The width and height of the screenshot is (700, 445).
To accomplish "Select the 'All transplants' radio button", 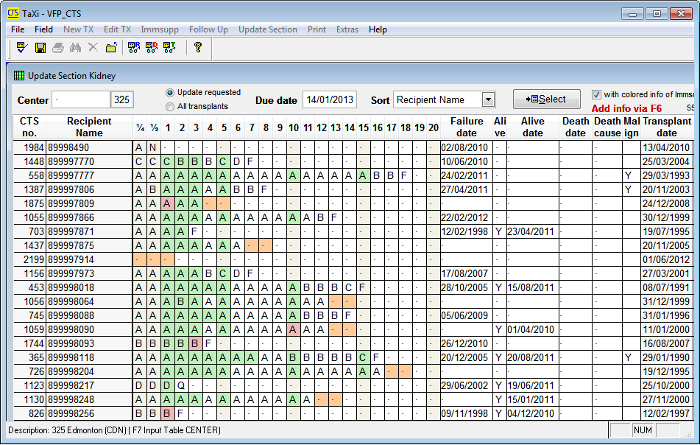I will tap(169, 105).
